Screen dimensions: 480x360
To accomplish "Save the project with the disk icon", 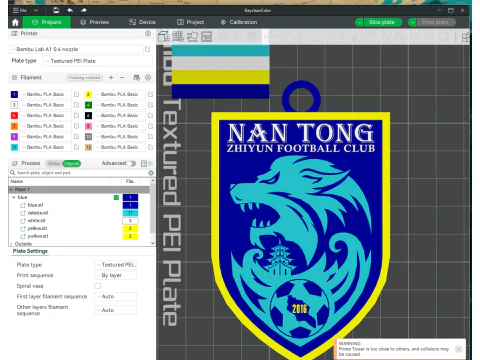I will (x=56, y=10).
